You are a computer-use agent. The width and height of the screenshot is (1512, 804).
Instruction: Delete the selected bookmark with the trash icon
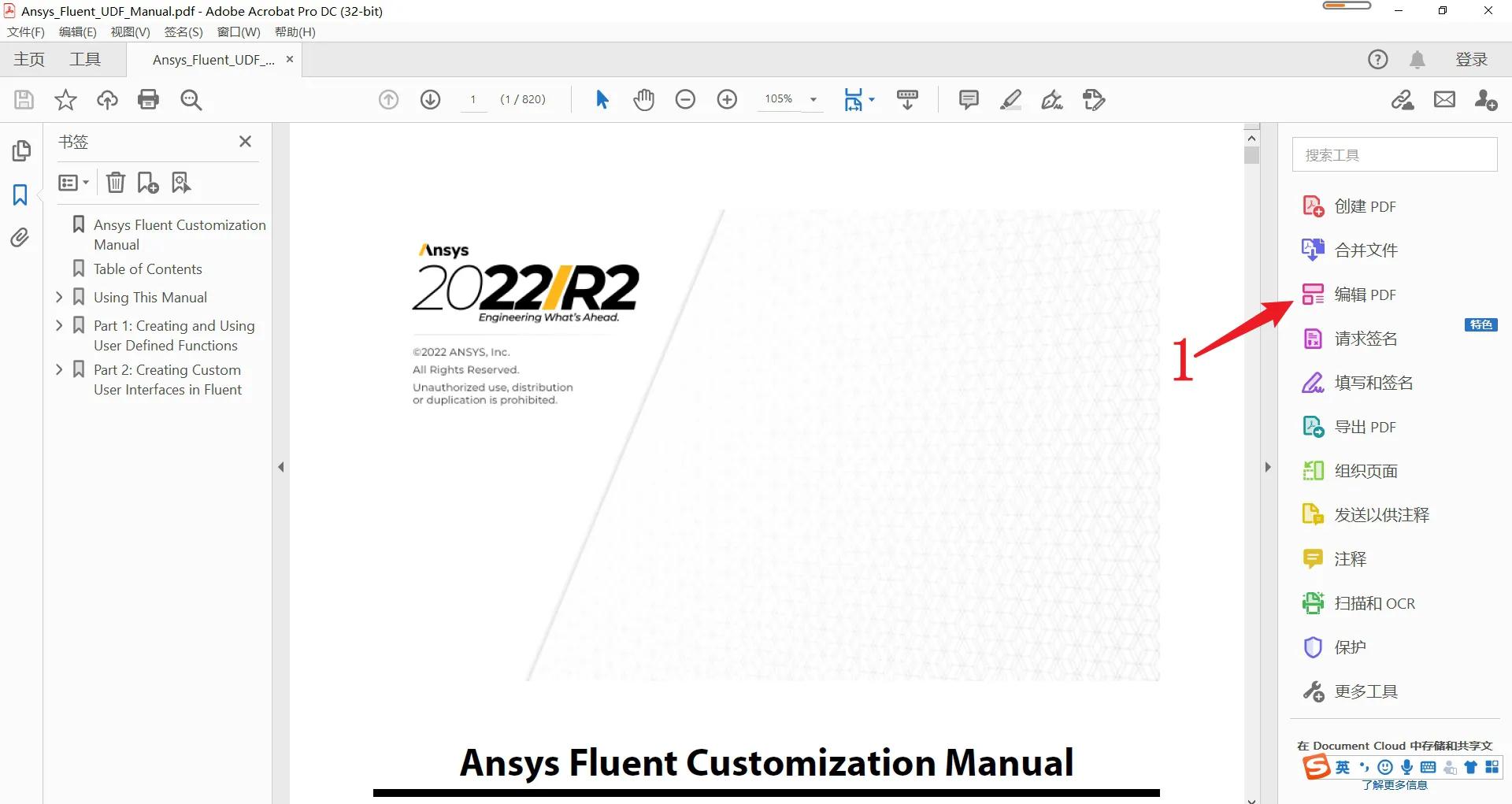point(116,183)
